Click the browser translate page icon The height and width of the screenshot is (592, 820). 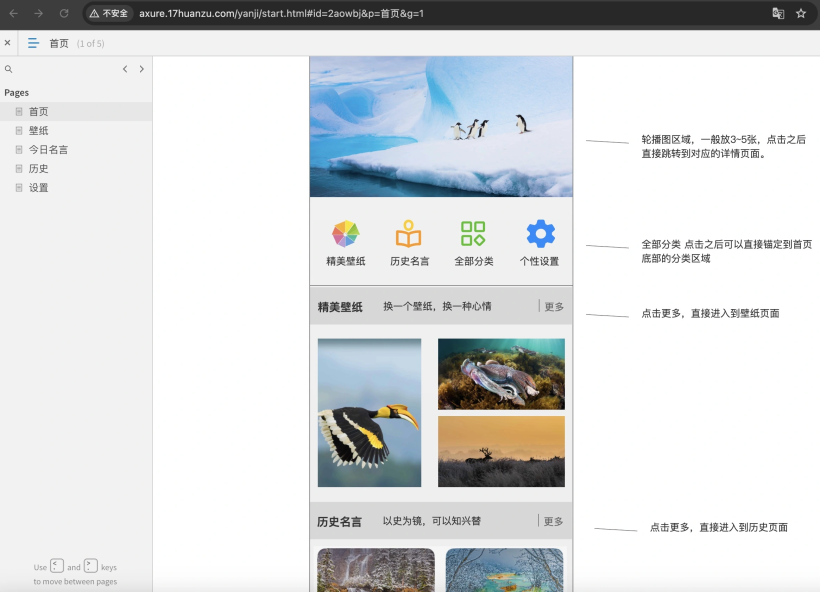pos(778,13)
